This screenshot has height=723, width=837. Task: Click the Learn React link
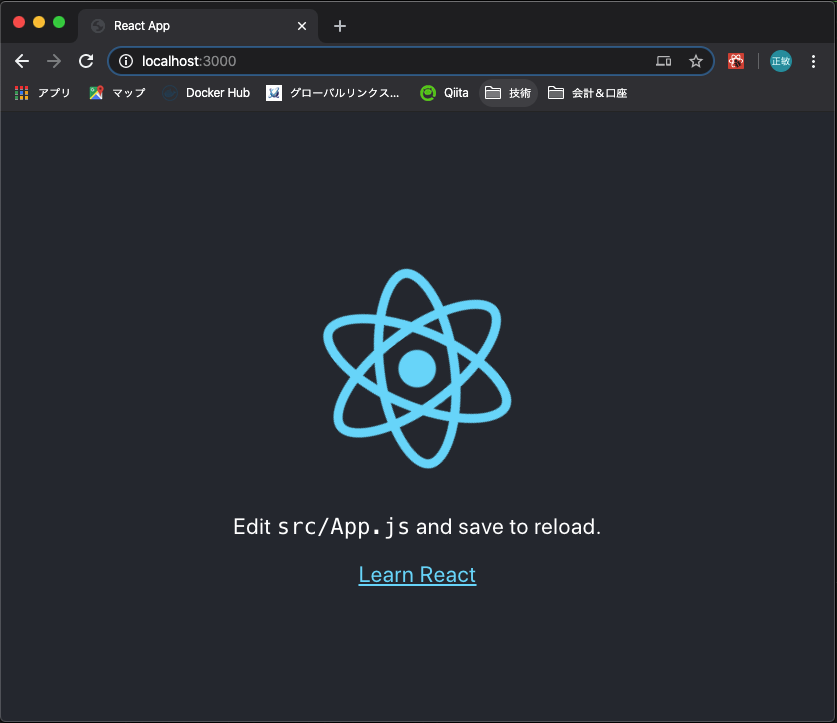(417, 575)
